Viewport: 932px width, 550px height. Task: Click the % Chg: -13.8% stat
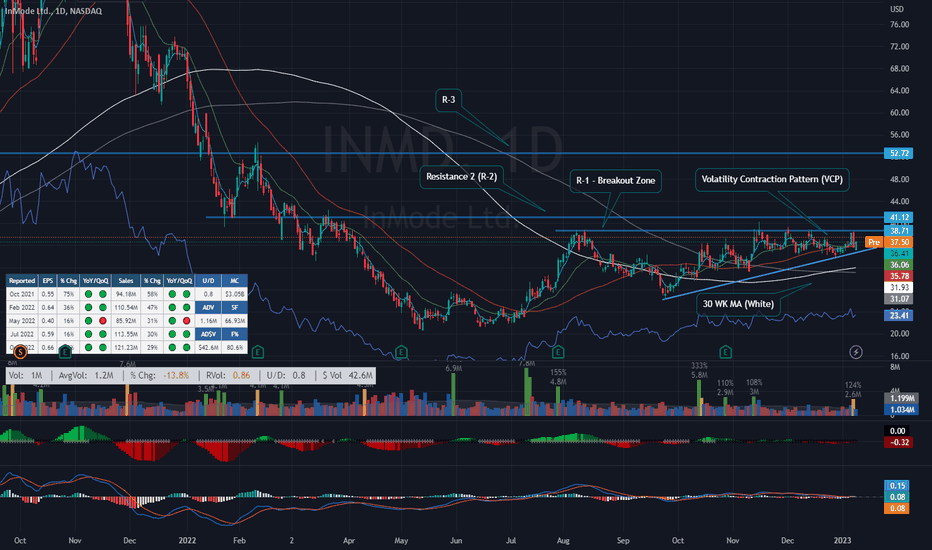coord(159,375)
